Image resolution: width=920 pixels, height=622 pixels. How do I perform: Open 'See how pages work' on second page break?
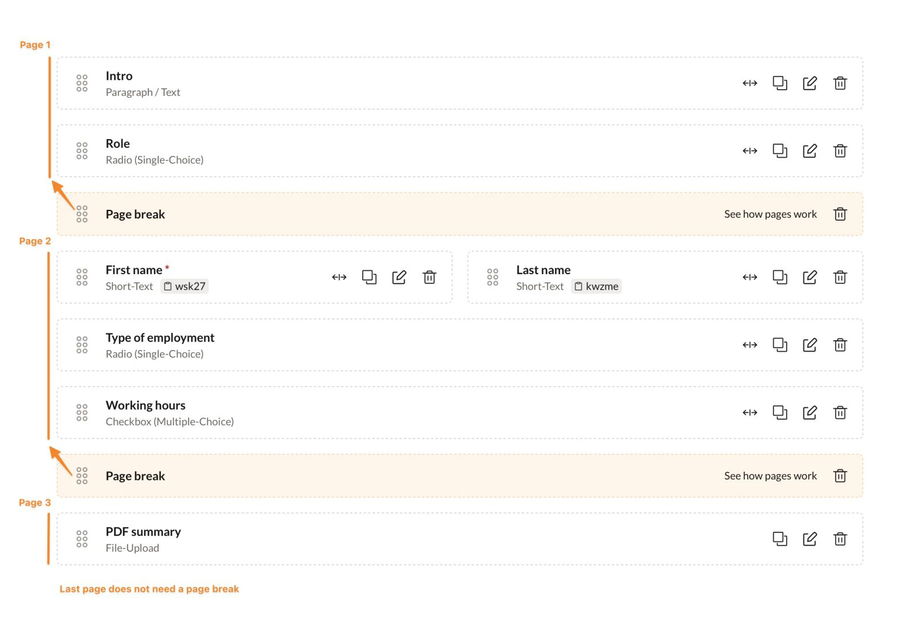(770, 476)
